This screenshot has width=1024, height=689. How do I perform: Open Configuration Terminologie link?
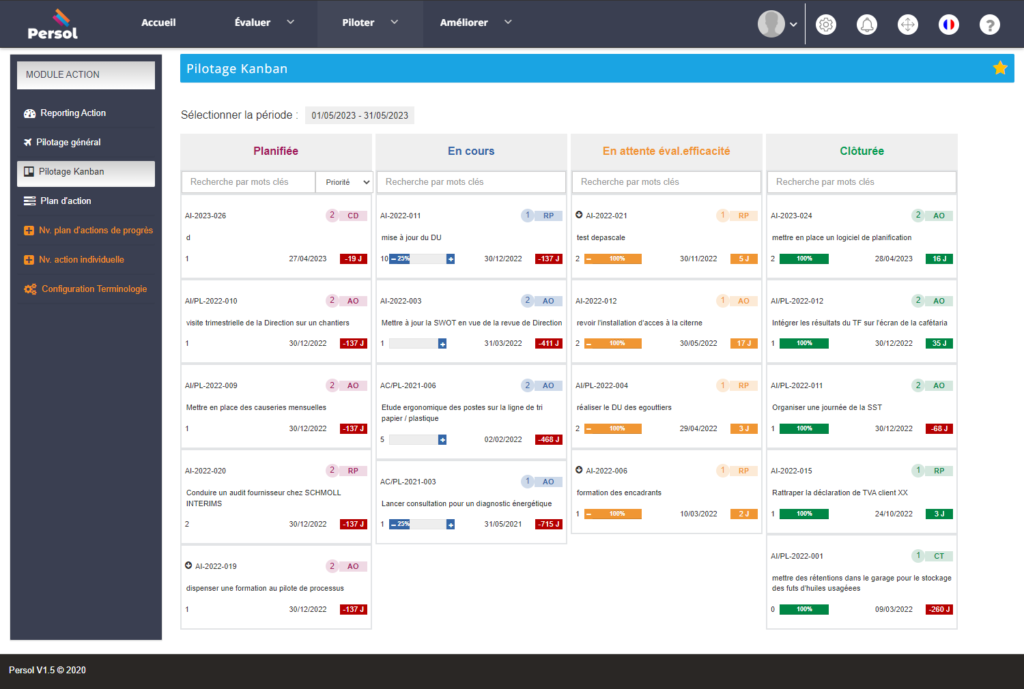tap(93, 289)
